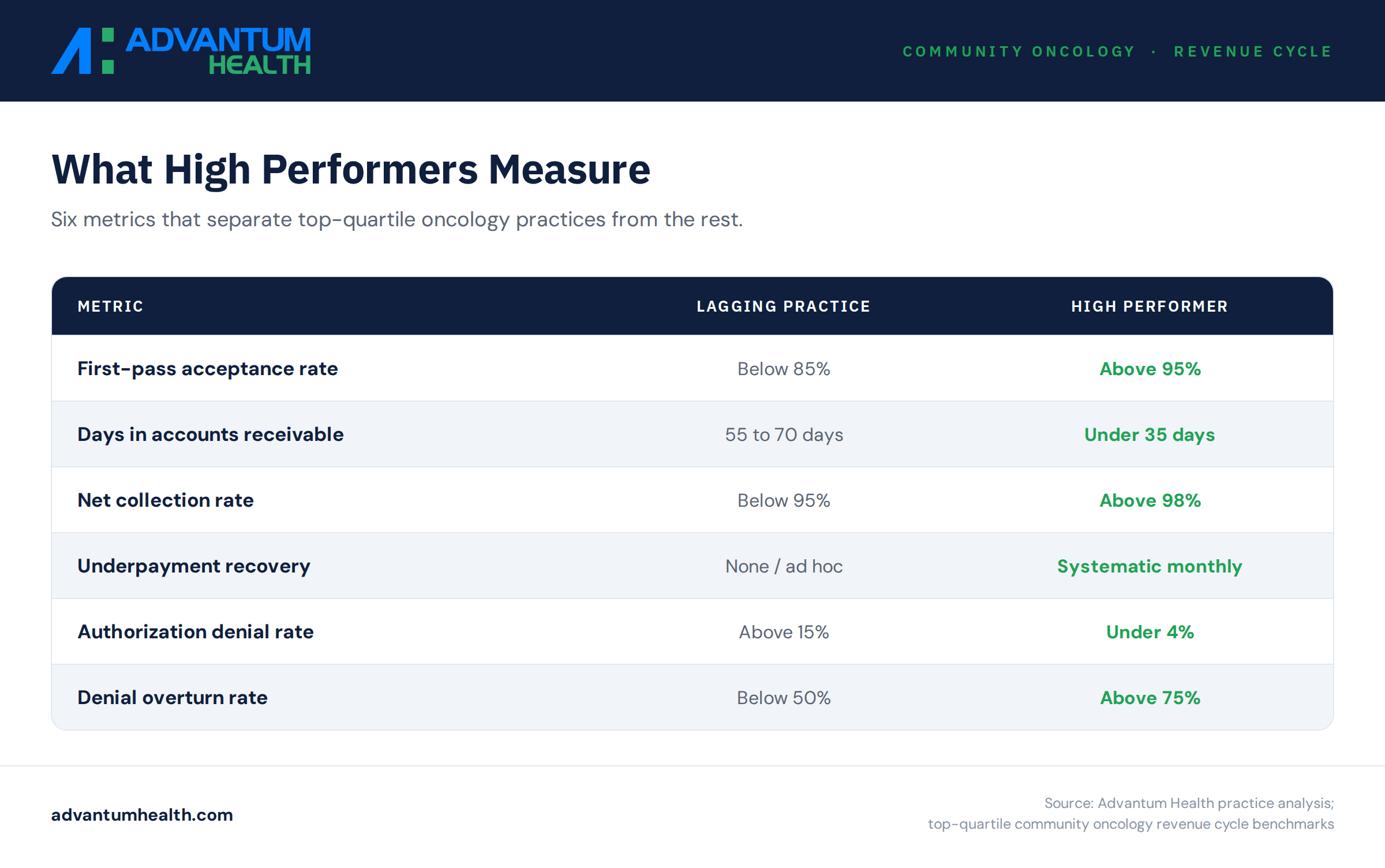Click the 'Systematic monthly' cell
Viewport: 1385px width, 868px height.
pyautogui.click(x=1150, y=566)
